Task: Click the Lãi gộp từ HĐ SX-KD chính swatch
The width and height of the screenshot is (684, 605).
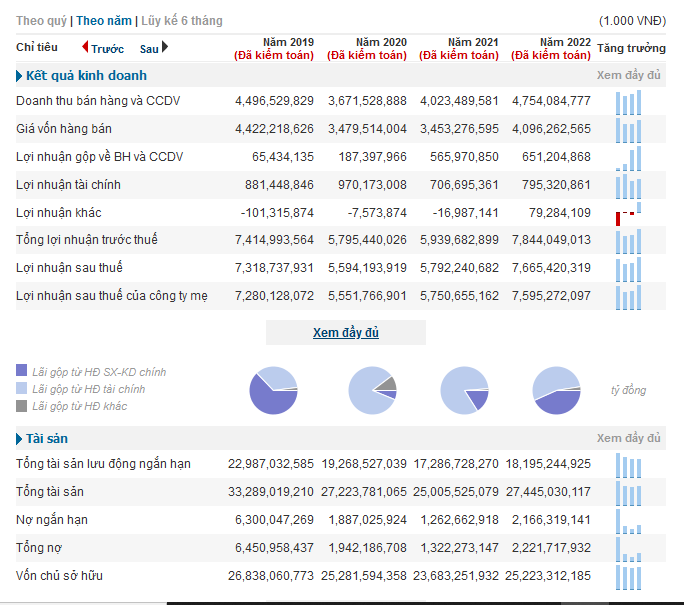Action: (21, 370)
